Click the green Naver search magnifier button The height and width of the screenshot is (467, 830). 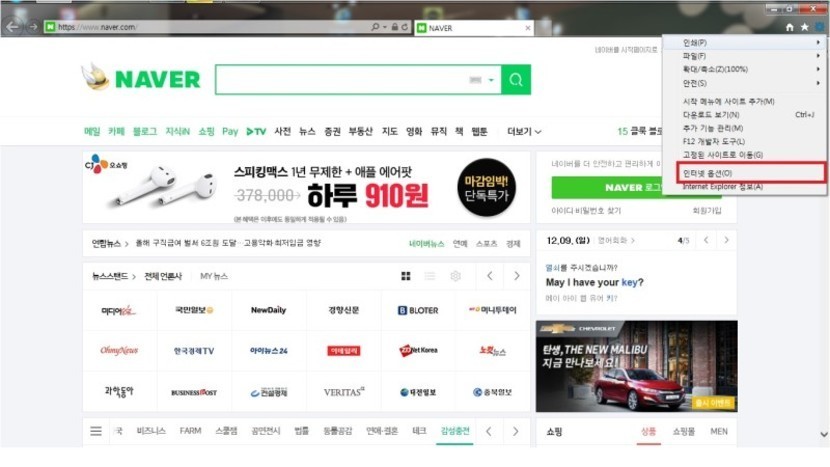point(516,80)
